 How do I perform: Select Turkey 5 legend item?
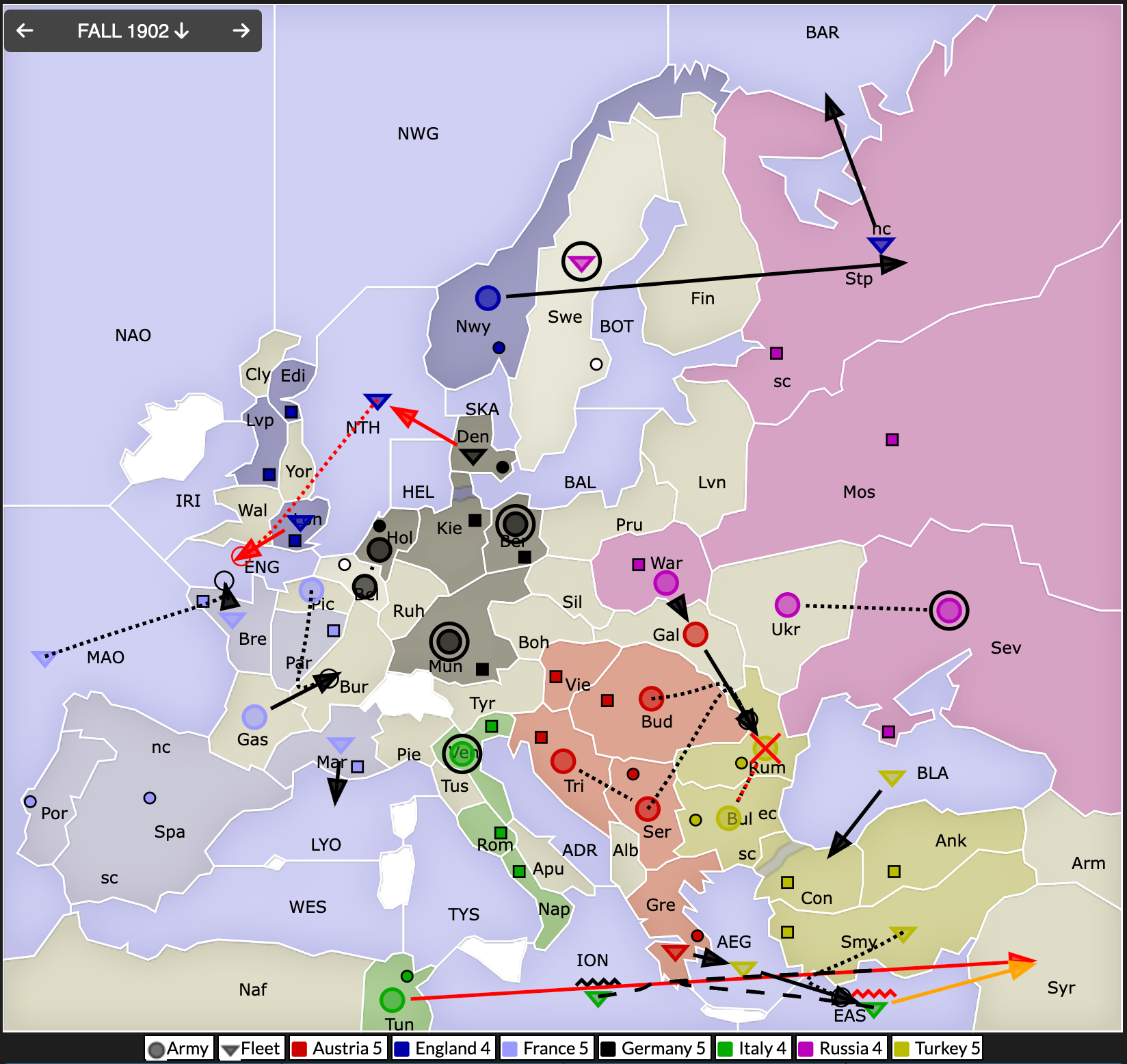coord(938,1048)
